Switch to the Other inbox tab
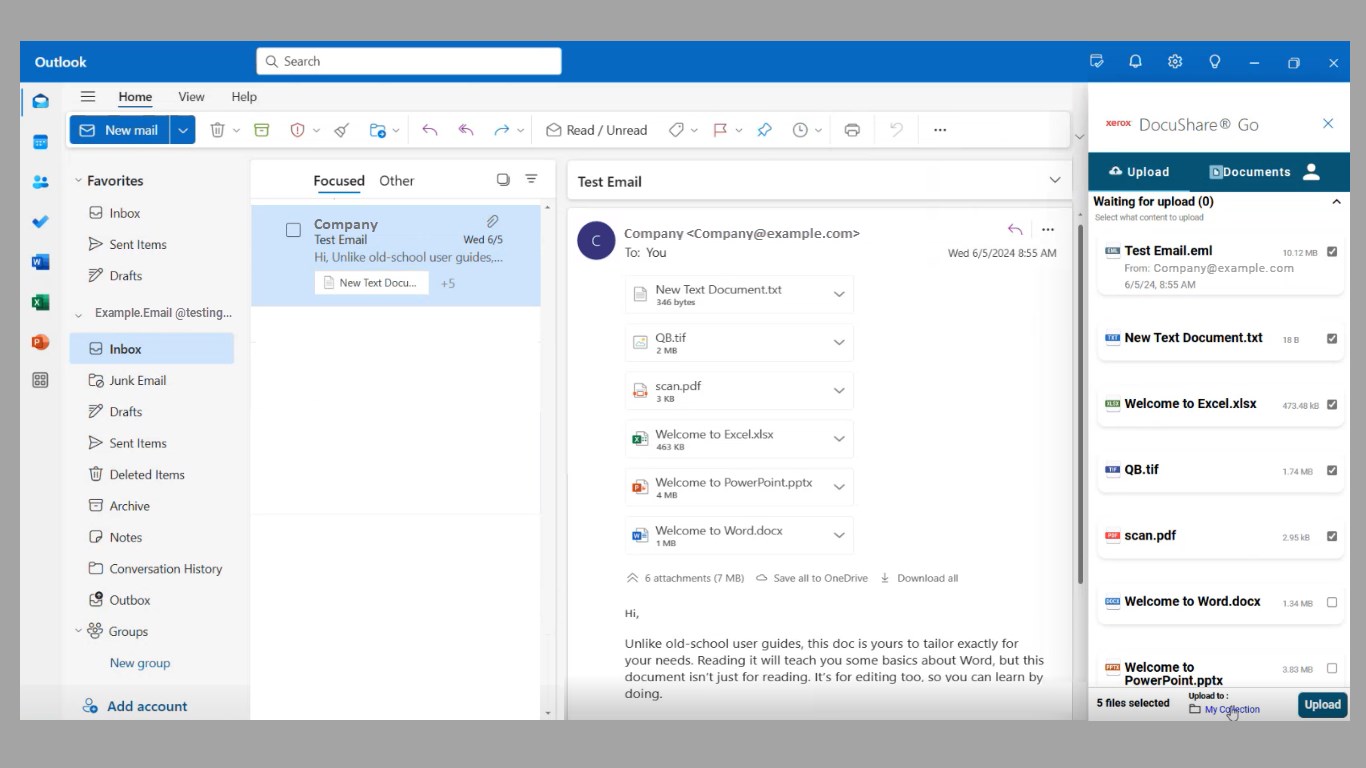Screen dimensions: 1366x768 point(396,181)
